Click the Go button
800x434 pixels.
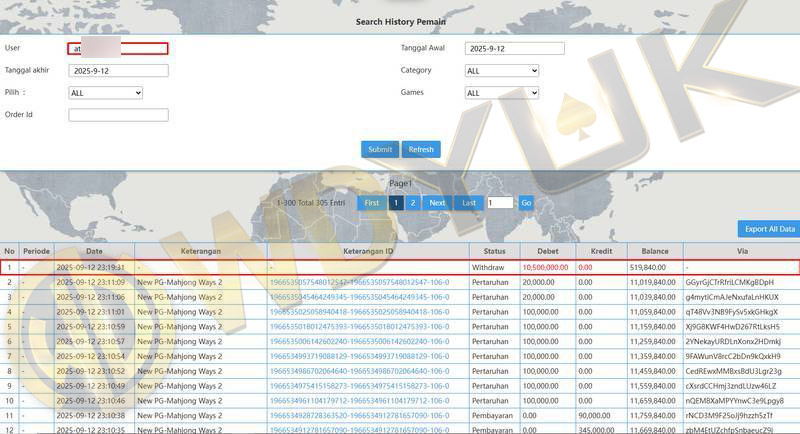pyautogui.click(x=526, y=202)
